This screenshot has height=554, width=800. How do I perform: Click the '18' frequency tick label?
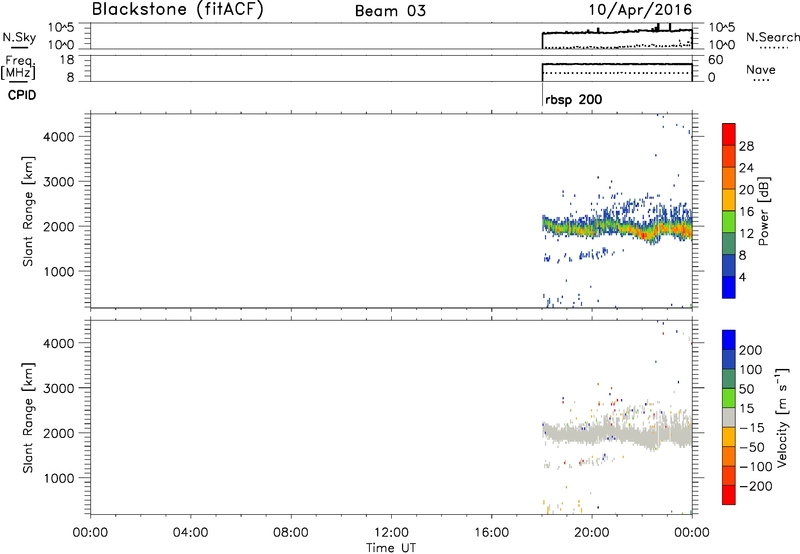coord(66,60)
